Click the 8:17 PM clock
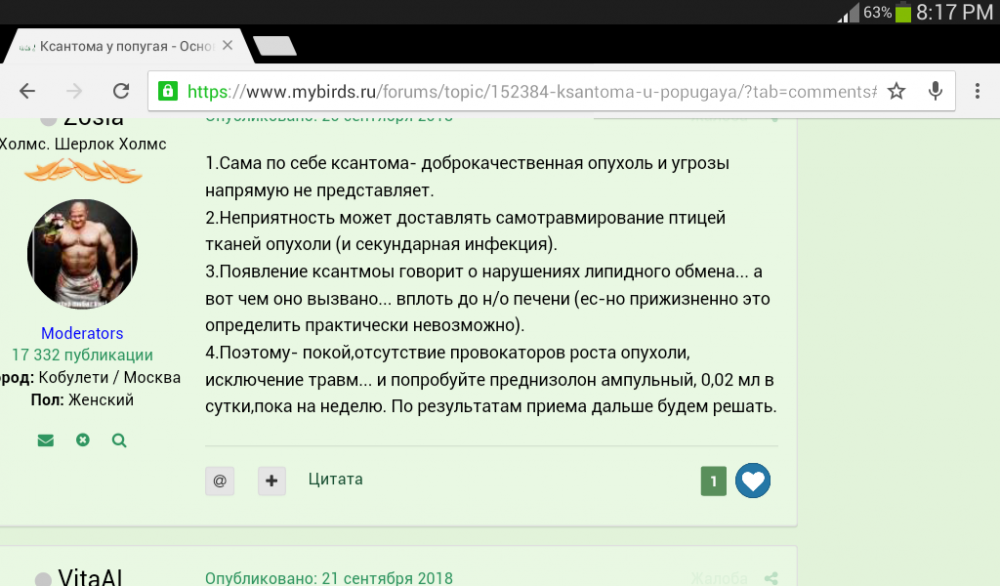This screenshot has width=1000, height=586. (955, 12)
